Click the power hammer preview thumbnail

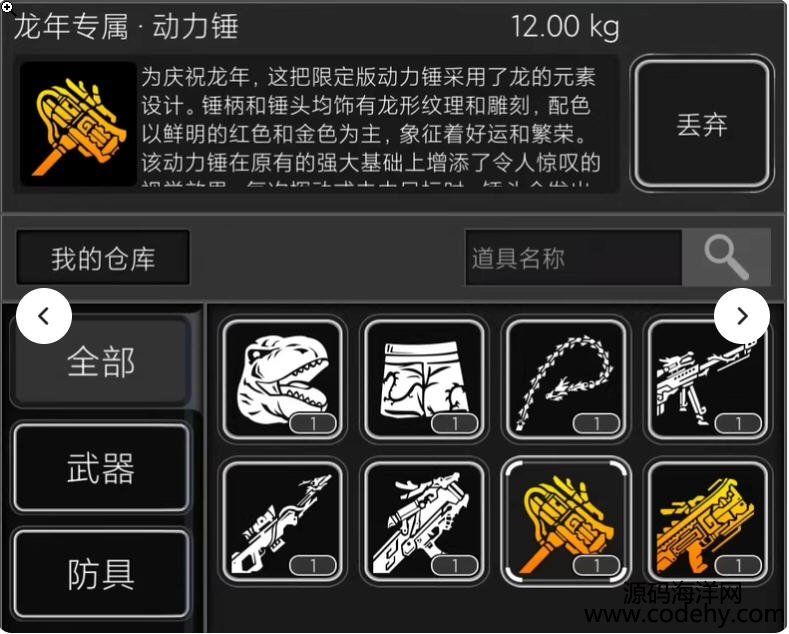78,124
